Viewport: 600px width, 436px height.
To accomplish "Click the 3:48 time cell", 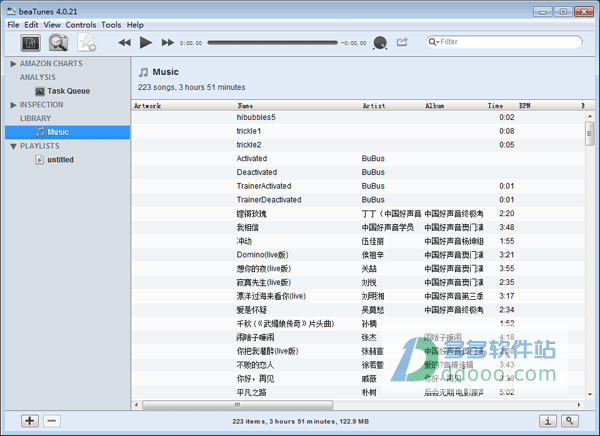I will (x=507, y=227).
